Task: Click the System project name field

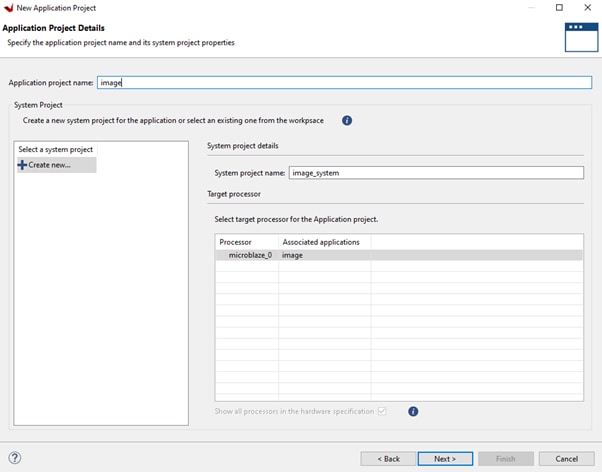Action: tap(435, 173)
